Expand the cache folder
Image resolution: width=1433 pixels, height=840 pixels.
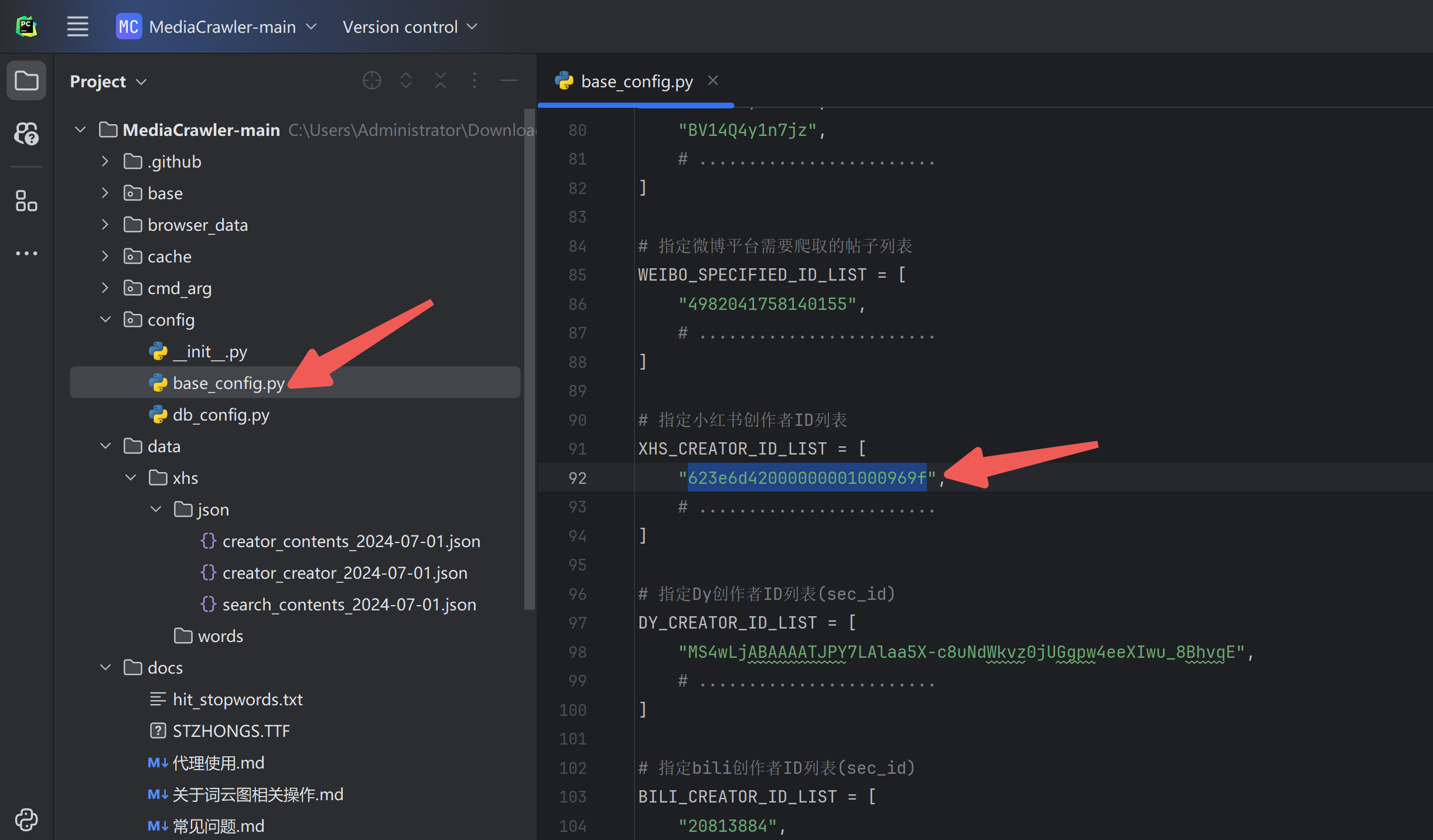[x=105, y=256]
